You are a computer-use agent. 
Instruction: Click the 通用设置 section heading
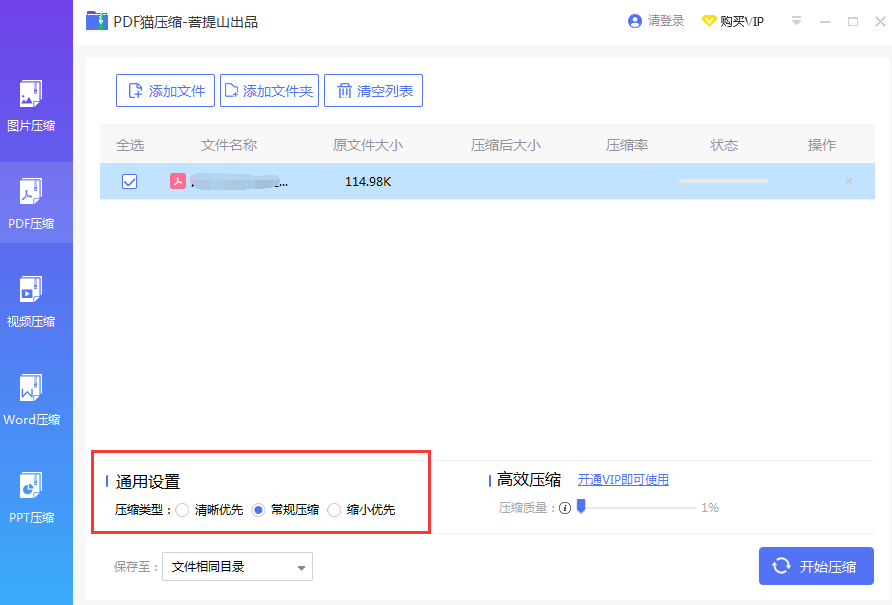pyautogui.click(x=148, y=481)
